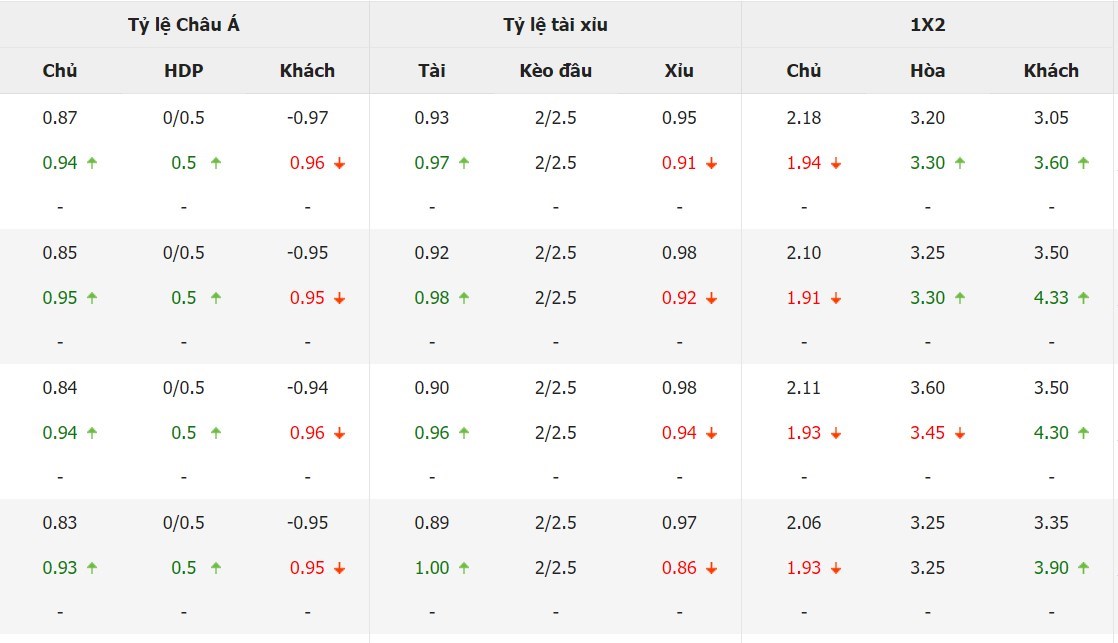1118x643 pixels.
Task: Select the Tỷ lệ tài xỉu header
Action: (x=555, y=25)
